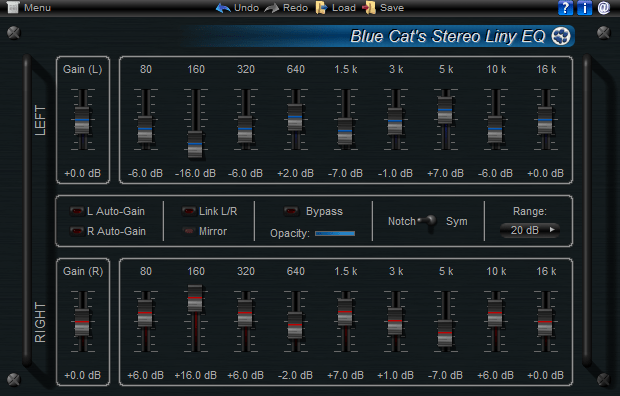Click the right -7.0 dB value

(x=445, y=375)
